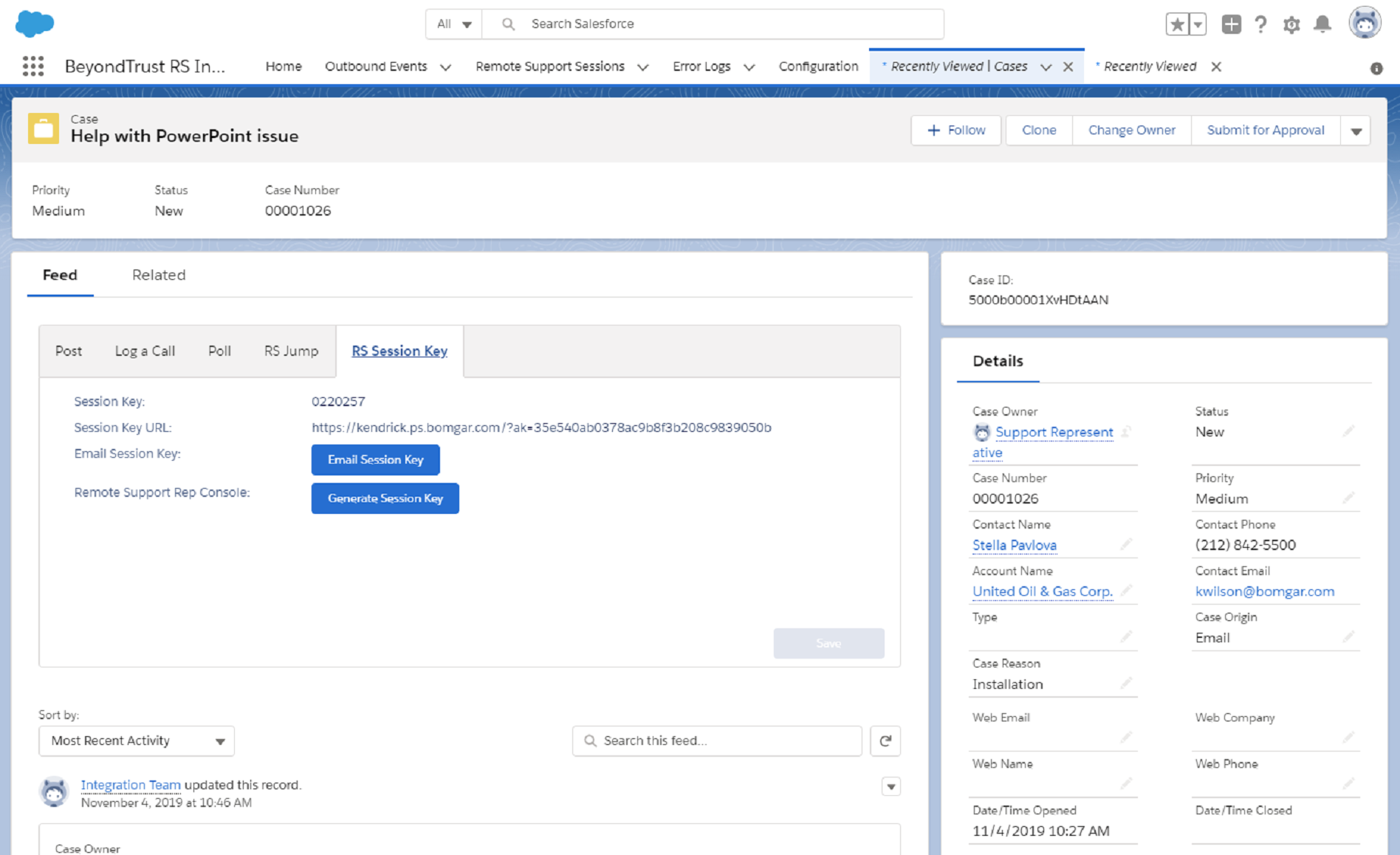Click the orange Case record icon
The height and width of the screenshot is (855, 1400).
pyautogui.click(x=43, y=128)
